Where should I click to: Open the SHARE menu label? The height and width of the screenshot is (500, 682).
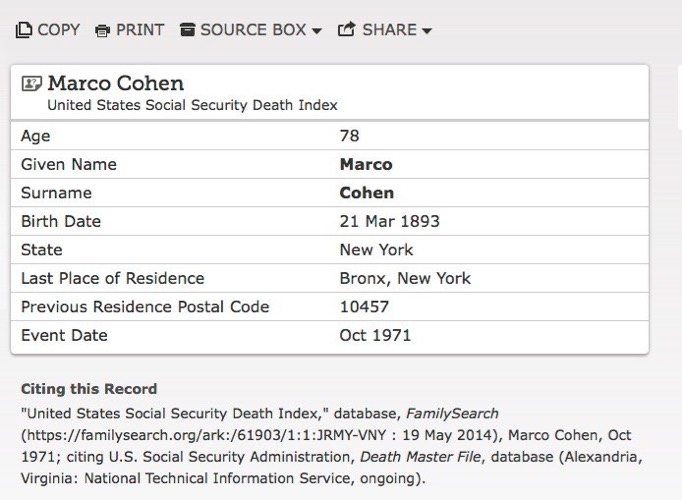click(x=390, y=30)
